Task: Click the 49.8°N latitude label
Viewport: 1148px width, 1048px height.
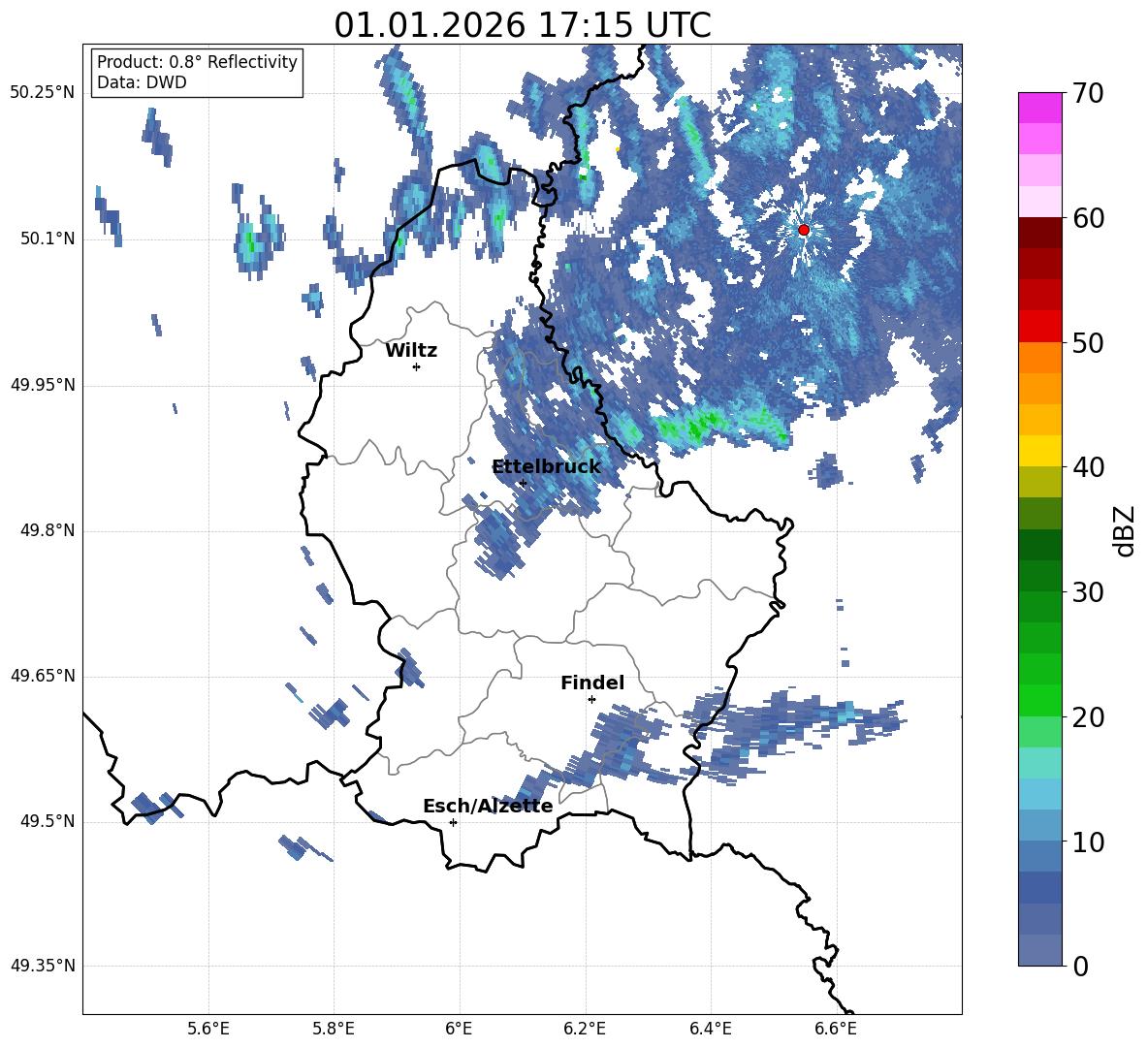Action: point(47,530)
